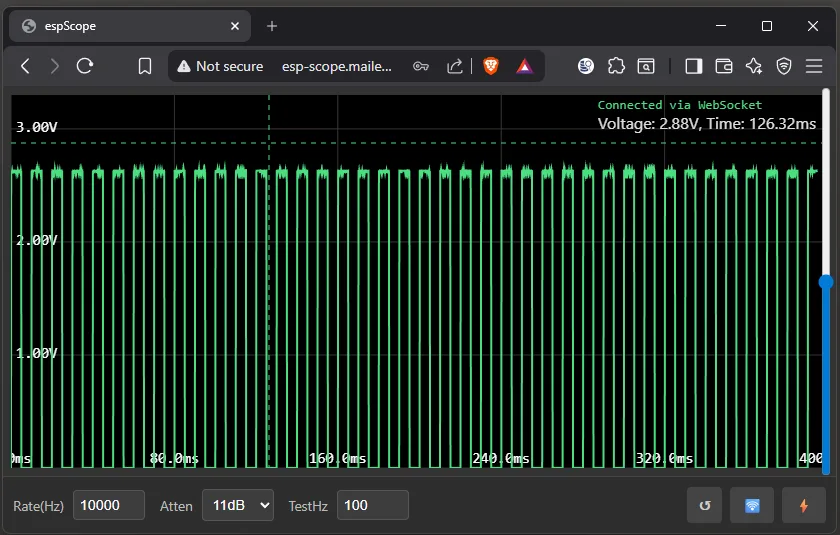Click the saved password key icon

point(421,66)
